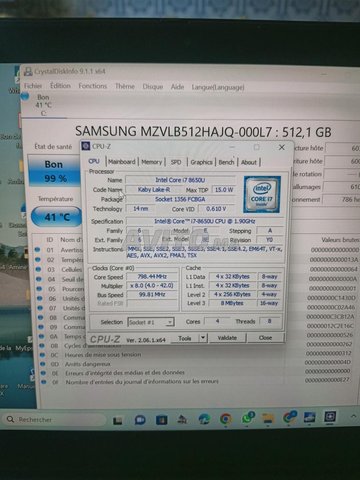Open the Tools dropdown arrow in CPU-Z
This screenshot has width=360, height=480.
click(203, 338)
